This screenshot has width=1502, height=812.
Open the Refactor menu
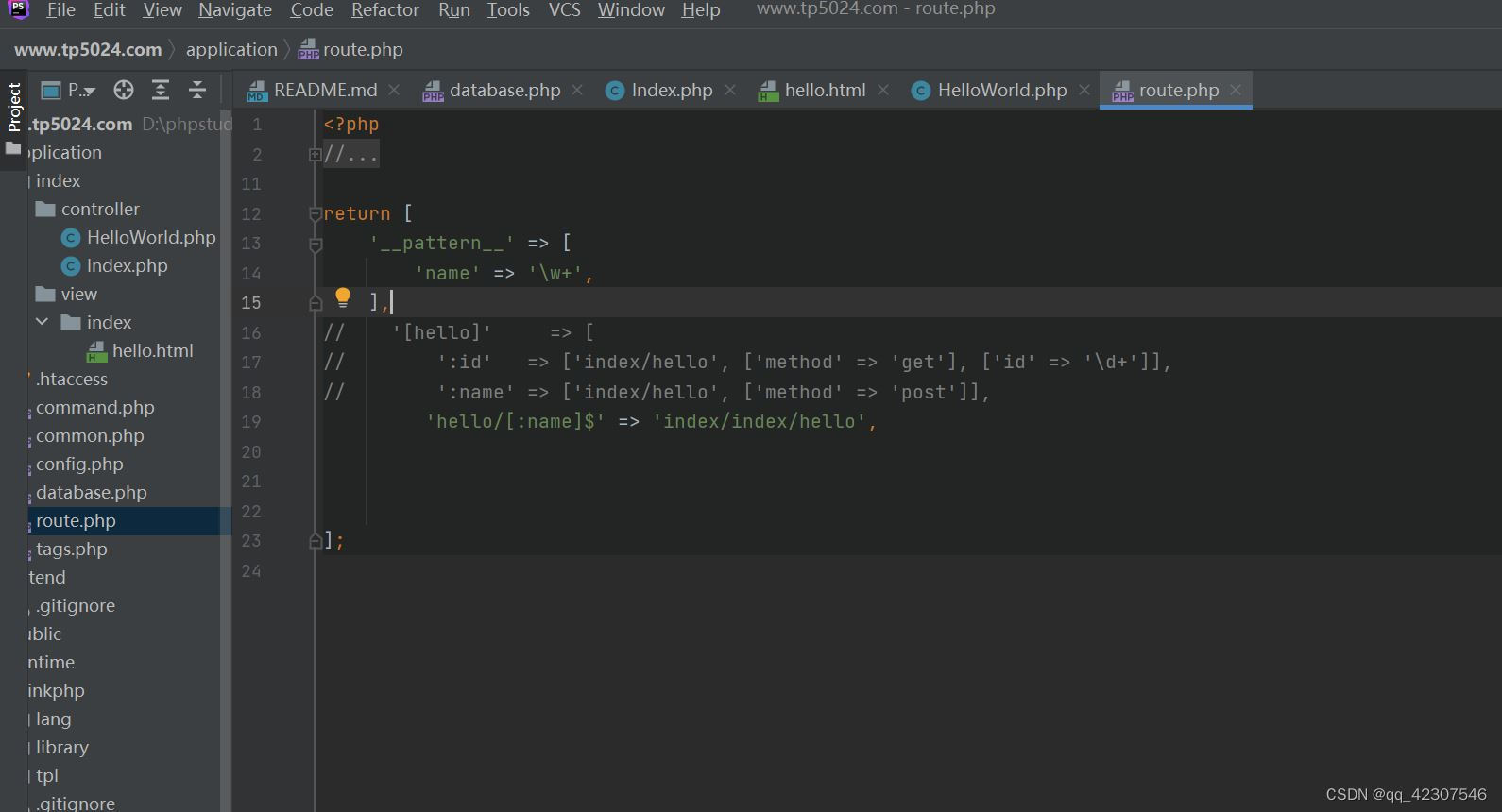click(385, 10)
